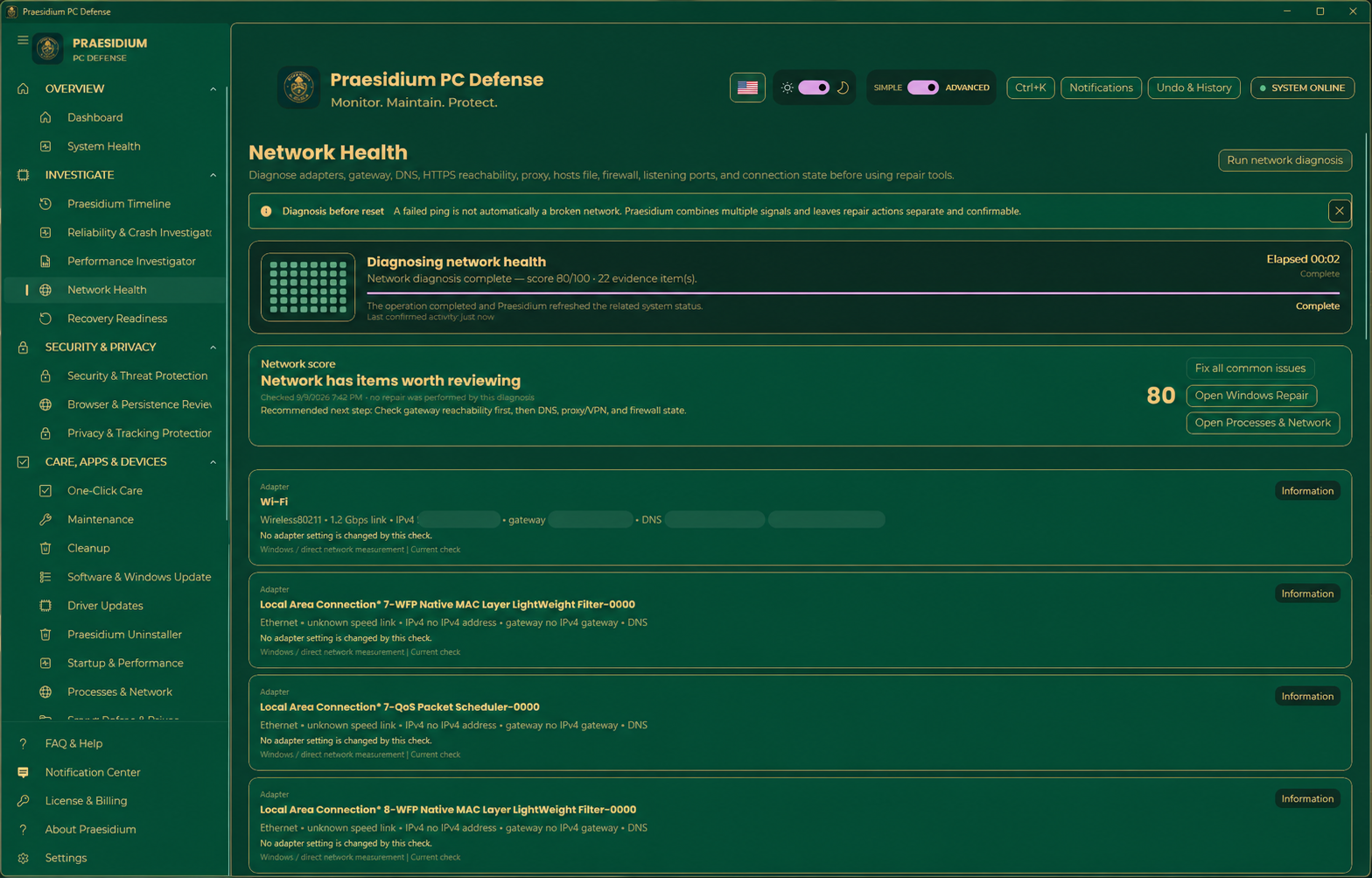The width and height of the screenshot is (1372, 878).
Task: Click Open Processes & Network button
Action: tap(1263, 423)
